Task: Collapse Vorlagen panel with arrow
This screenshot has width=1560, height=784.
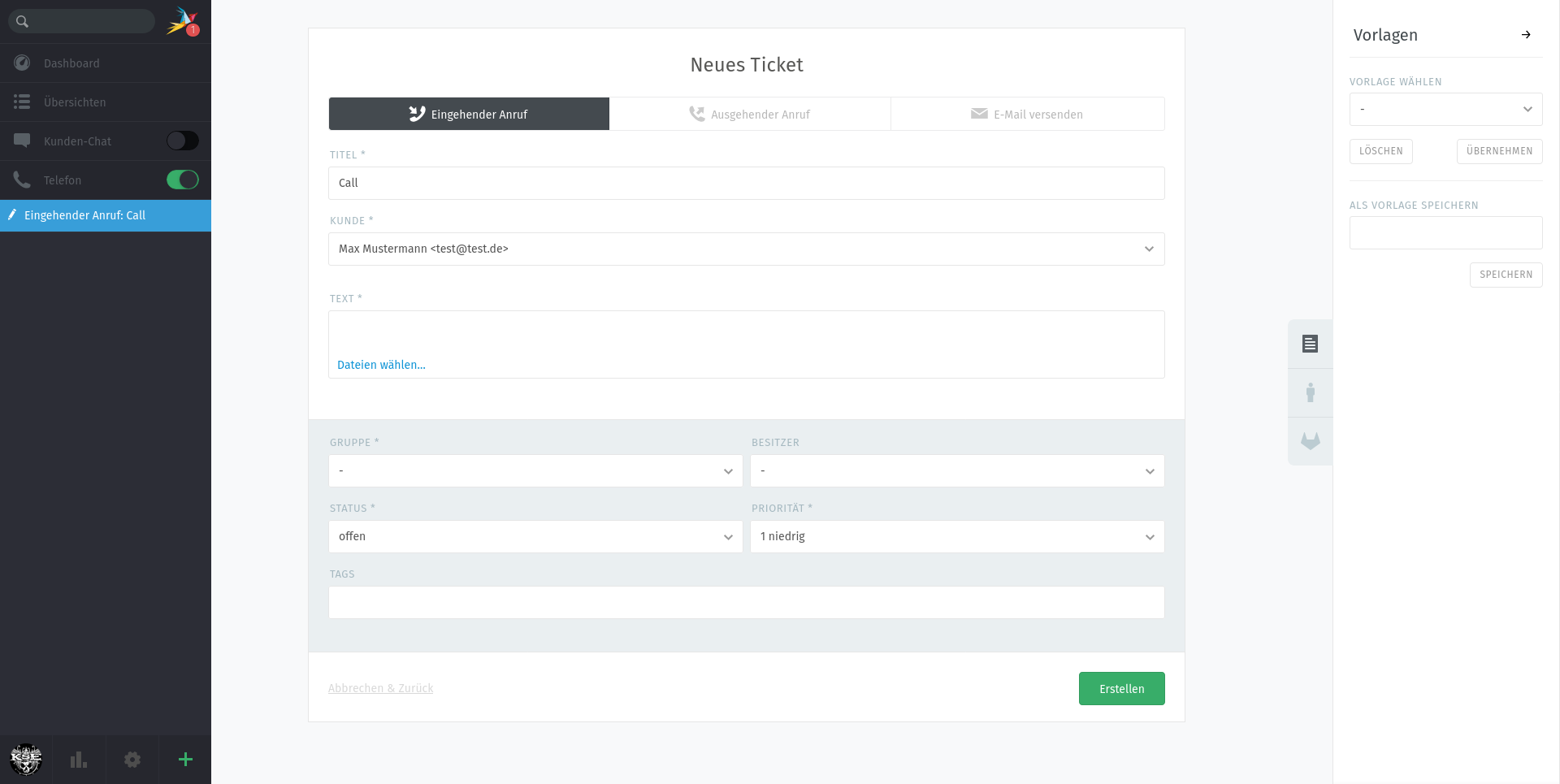Action: [x=1526, y=35]
